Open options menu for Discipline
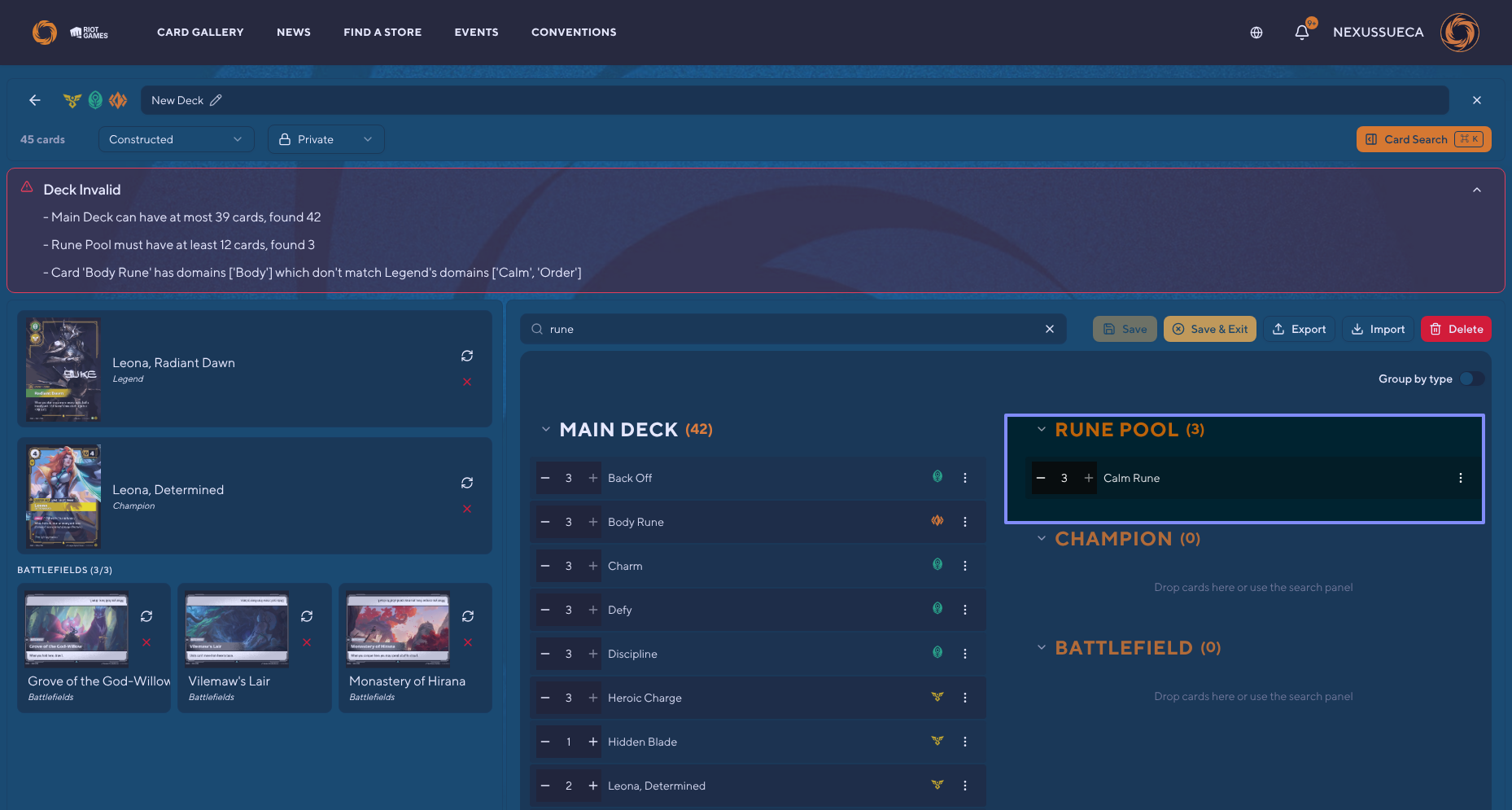Screen dimensions: 1512x810 (965, 654)
